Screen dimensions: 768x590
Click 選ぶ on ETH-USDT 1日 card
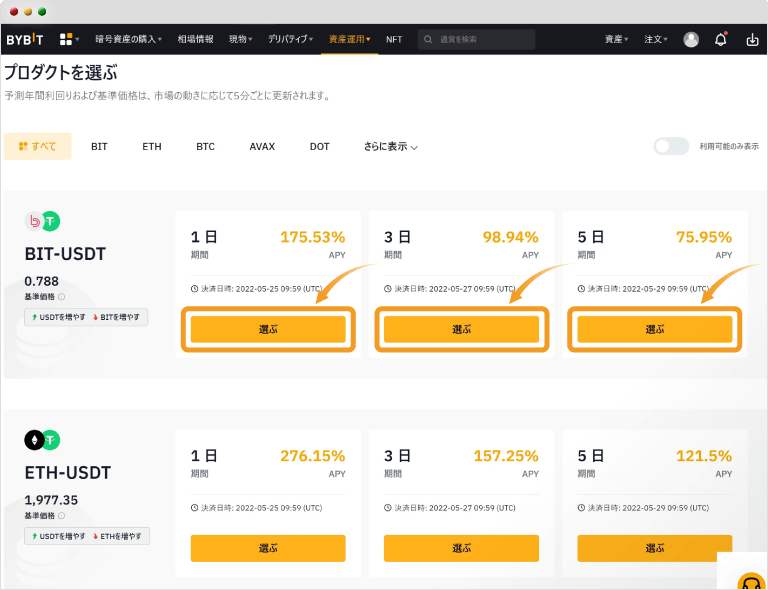pos(268,548)
